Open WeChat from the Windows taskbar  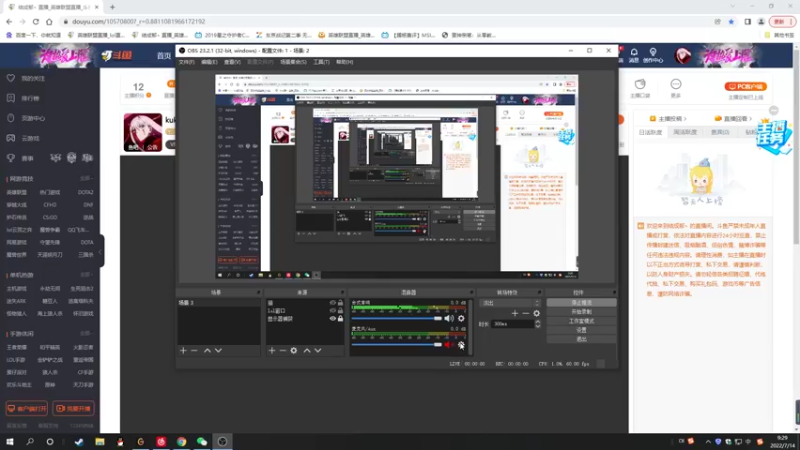tap(202, 441)
